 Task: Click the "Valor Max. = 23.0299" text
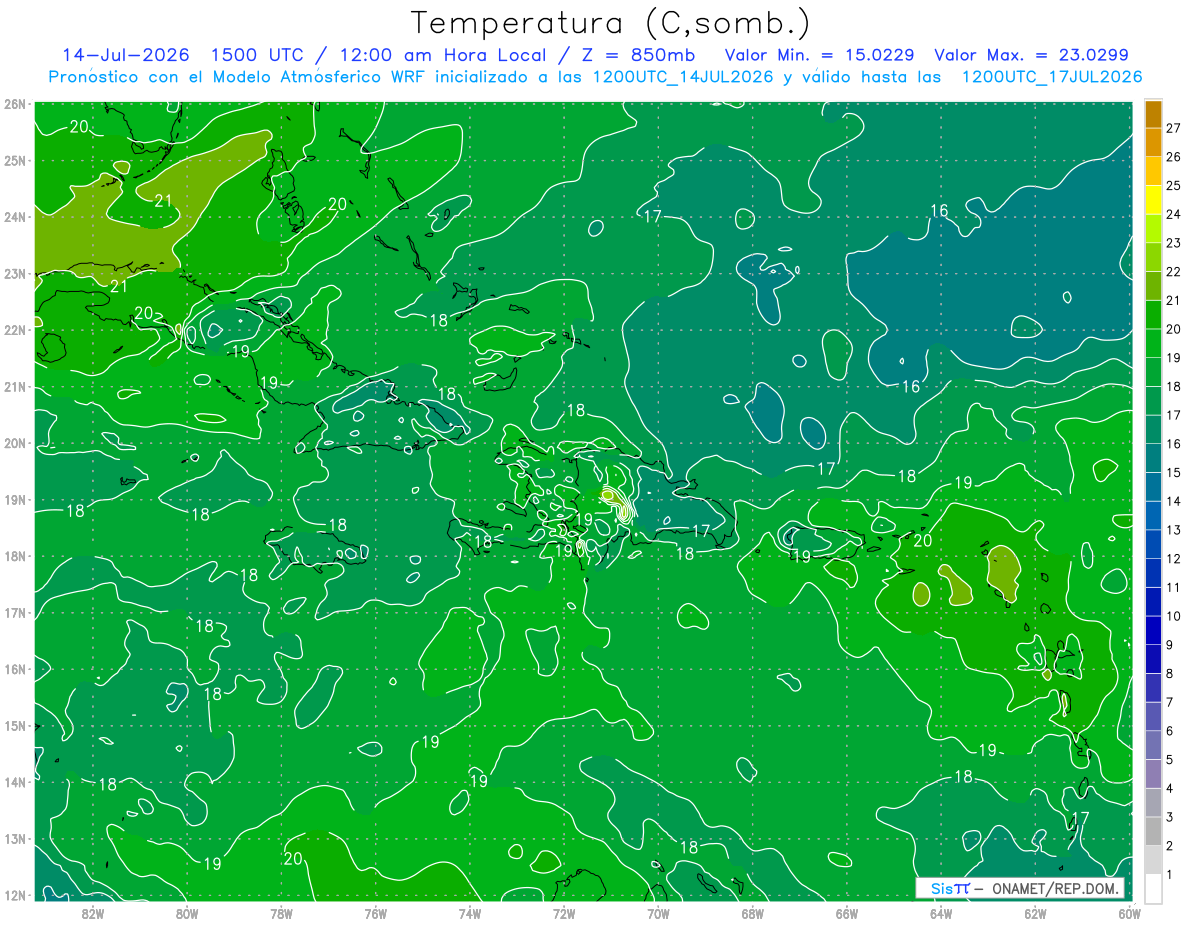point(1032,55)
